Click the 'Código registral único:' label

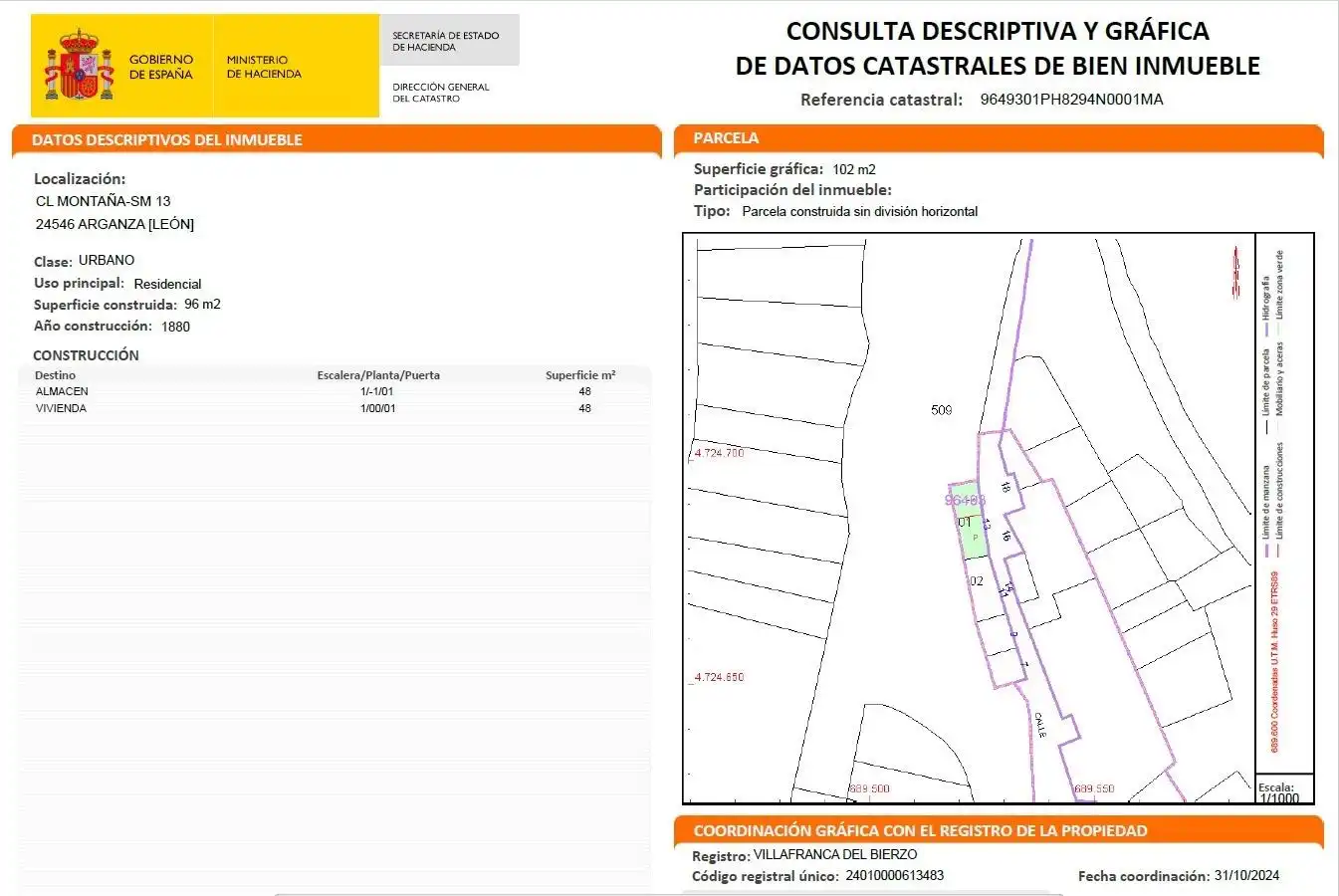click(x=765, y=877)
